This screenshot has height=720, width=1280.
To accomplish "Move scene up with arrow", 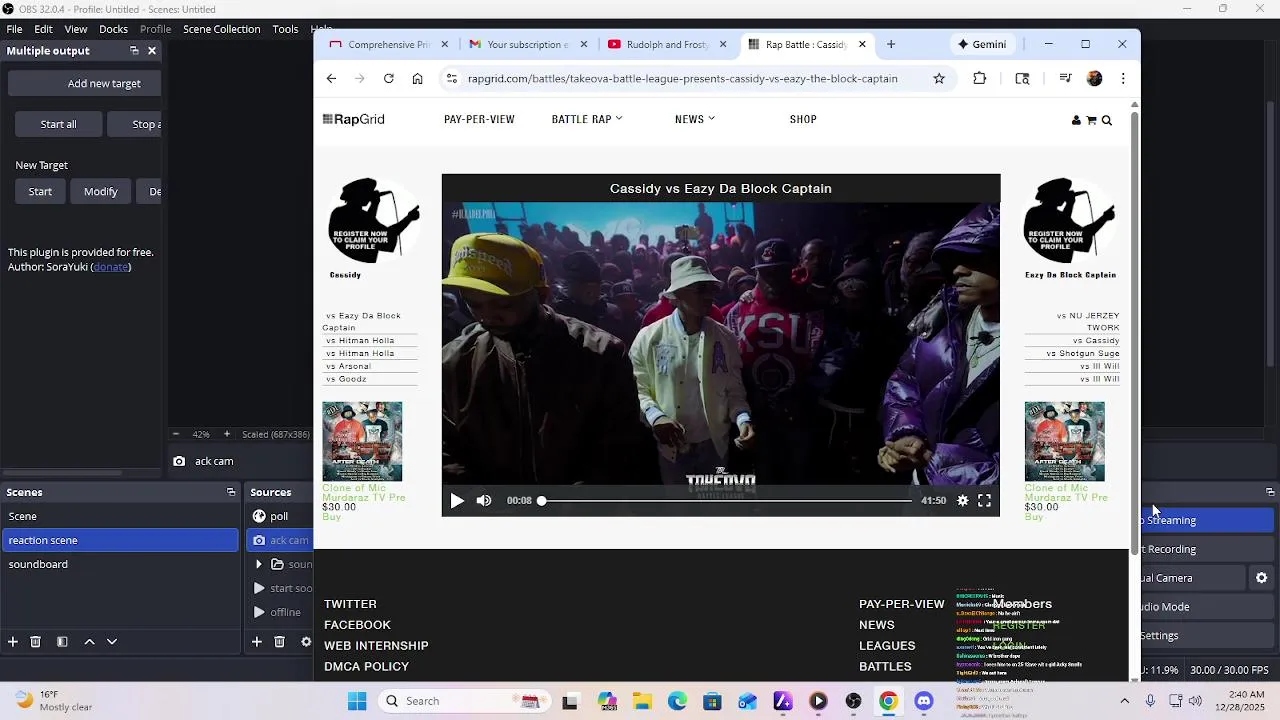I will pyautogui.click(x=89, y=642).
